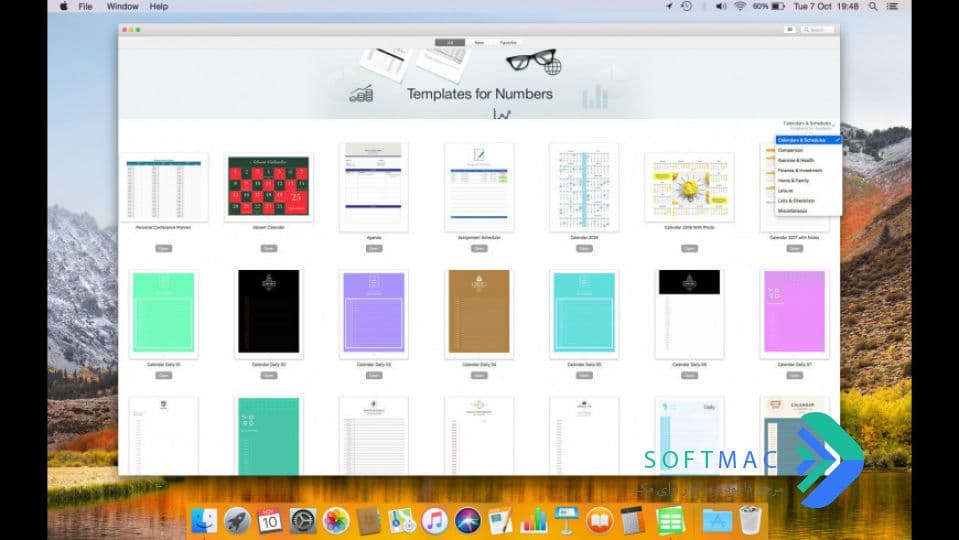
Task: Choose Home & Family from category list
Action: tap(808, 180)
